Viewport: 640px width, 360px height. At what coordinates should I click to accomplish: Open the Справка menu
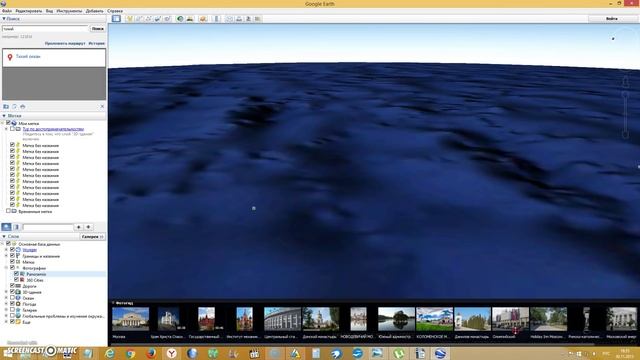(x=115, y=11)
